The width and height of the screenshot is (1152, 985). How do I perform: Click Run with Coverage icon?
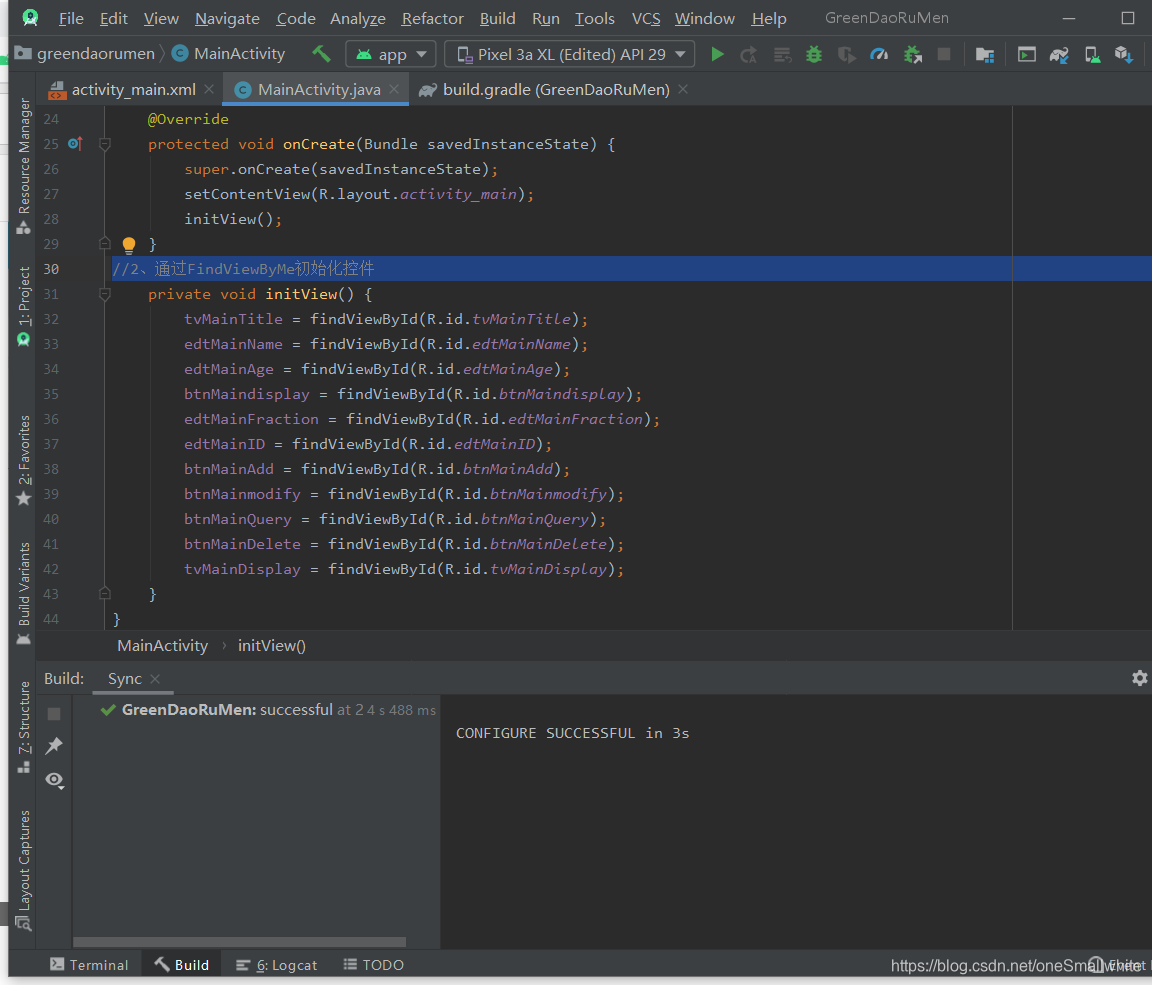coord(846,54)
